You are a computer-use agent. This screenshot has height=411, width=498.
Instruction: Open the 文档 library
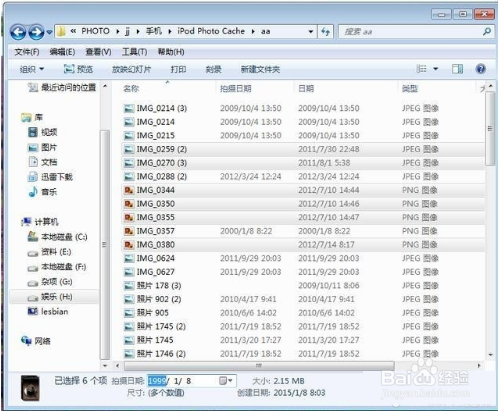point(43,162)
